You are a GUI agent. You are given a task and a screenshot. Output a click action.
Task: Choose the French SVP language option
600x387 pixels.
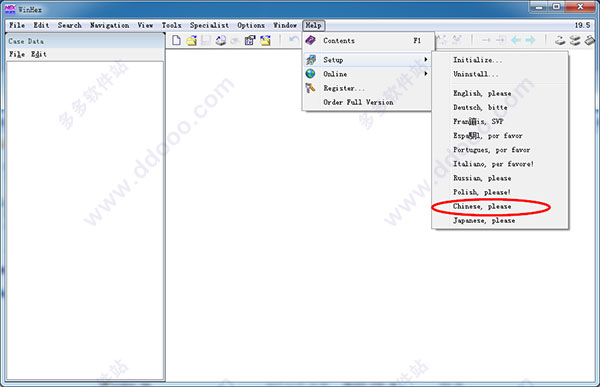click(x=500, y=121)
